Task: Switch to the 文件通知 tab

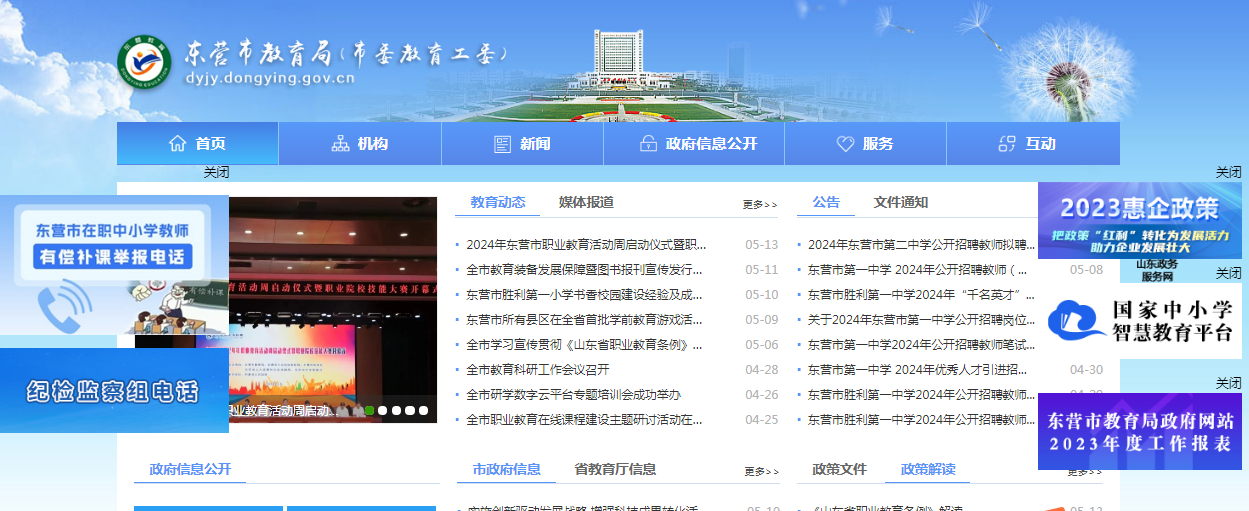Action: 901,202
